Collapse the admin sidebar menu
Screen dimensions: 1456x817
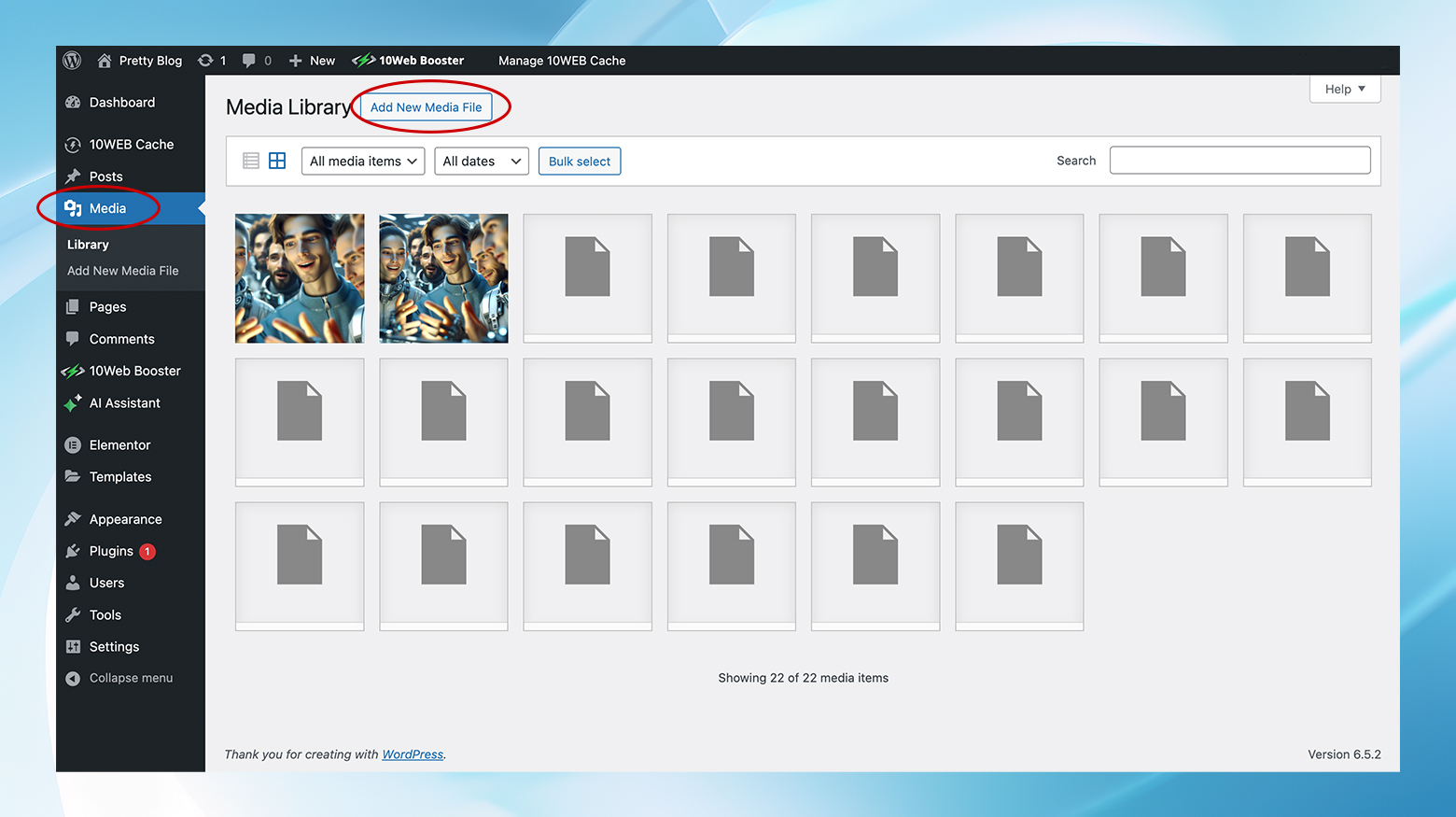tap(73, 678)
